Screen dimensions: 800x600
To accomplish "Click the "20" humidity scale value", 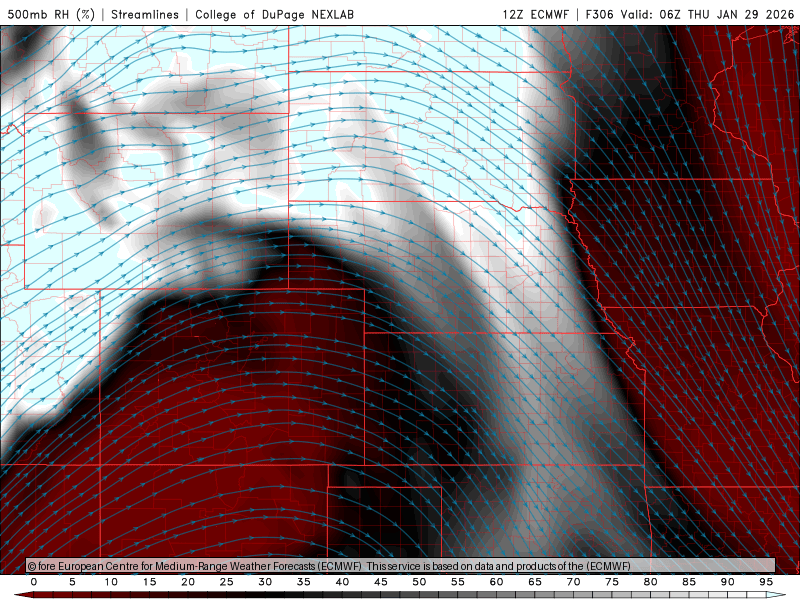I will click(188, 582).
